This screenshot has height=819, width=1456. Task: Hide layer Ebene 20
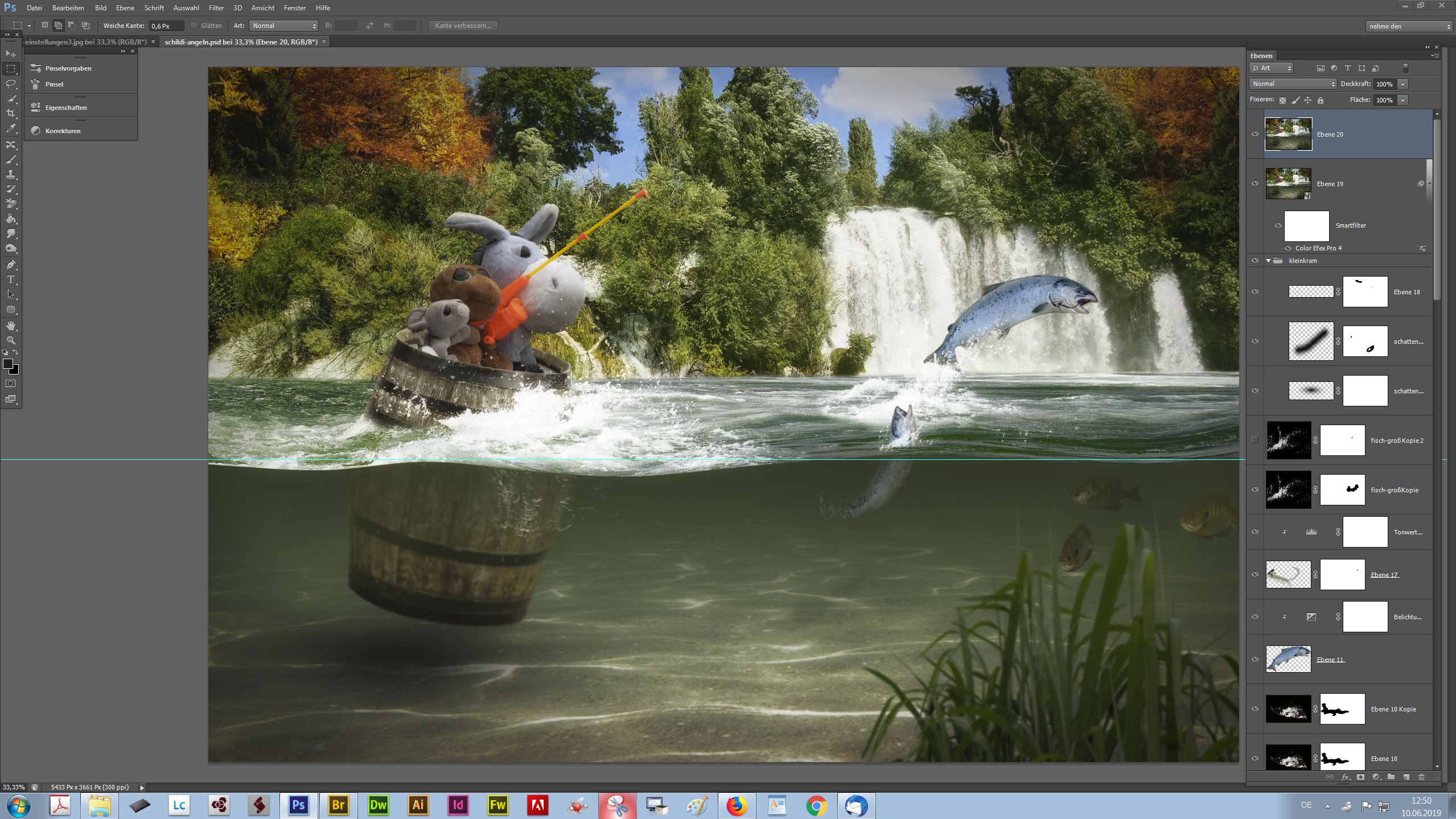pyautogui.click(x=1255, y=134)
